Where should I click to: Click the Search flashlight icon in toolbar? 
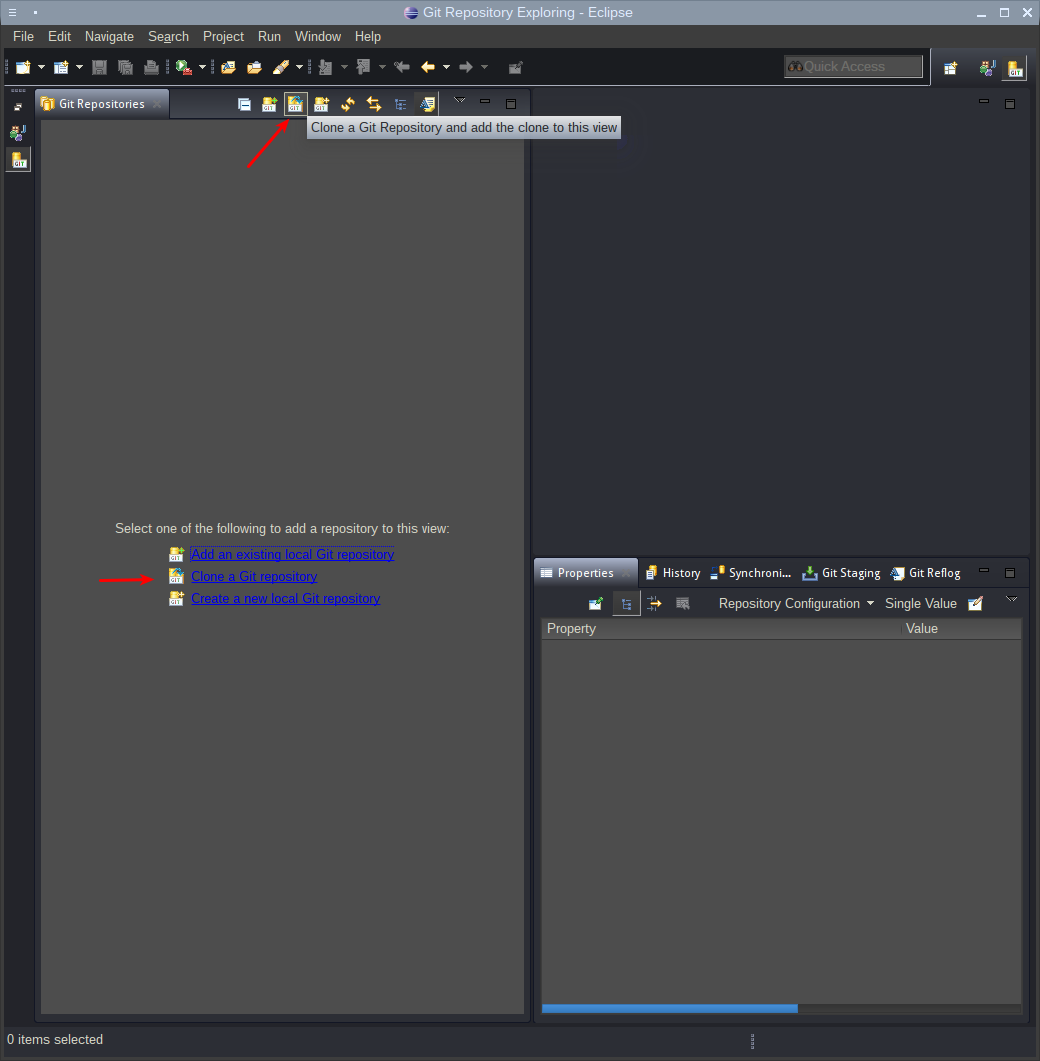pyautogui.click(x=281, y=67)
